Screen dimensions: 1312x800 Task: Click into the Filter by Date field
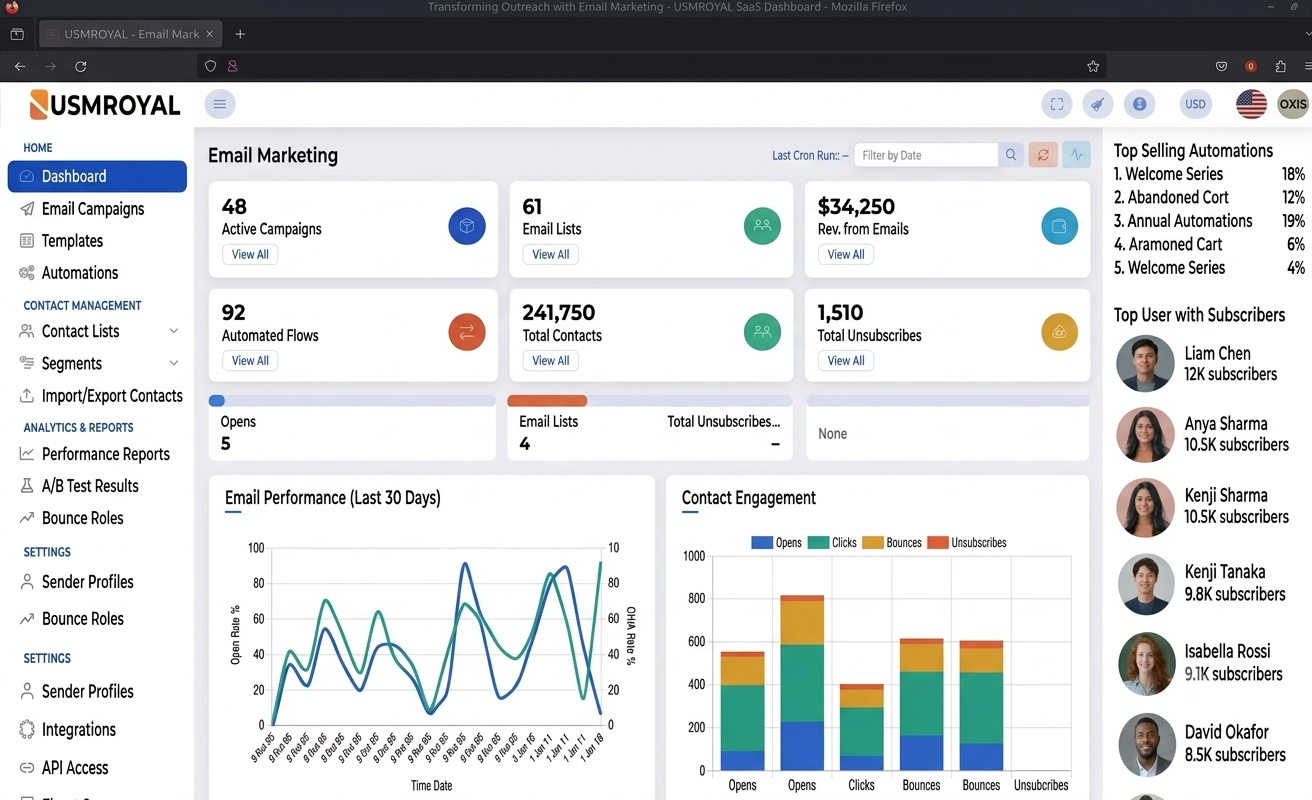(x=927, y=155)
